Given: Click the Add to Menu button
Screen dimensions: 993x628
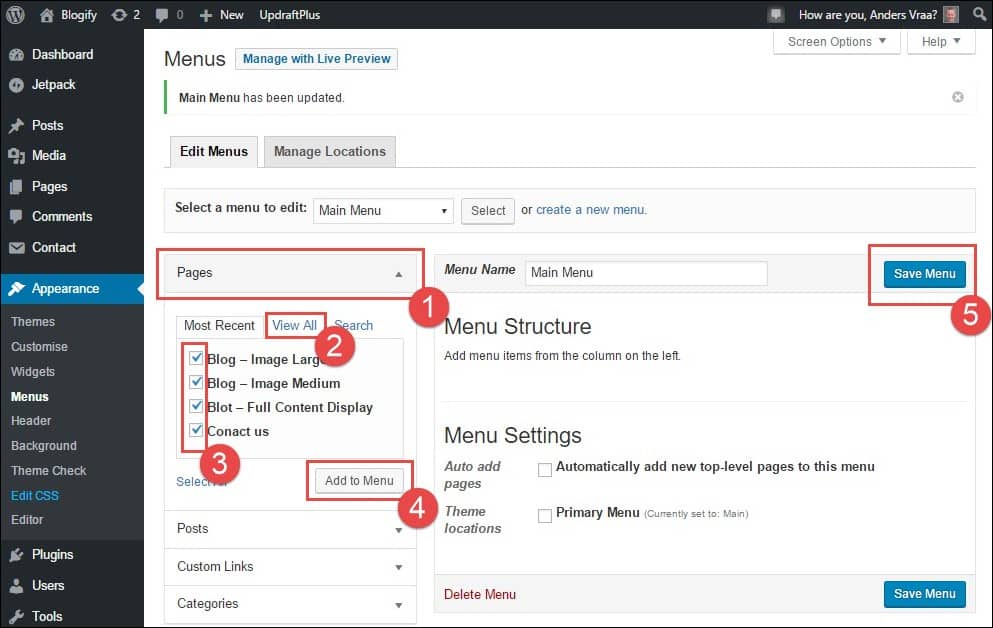Looking at the screenshot, I should pos(359,480).
